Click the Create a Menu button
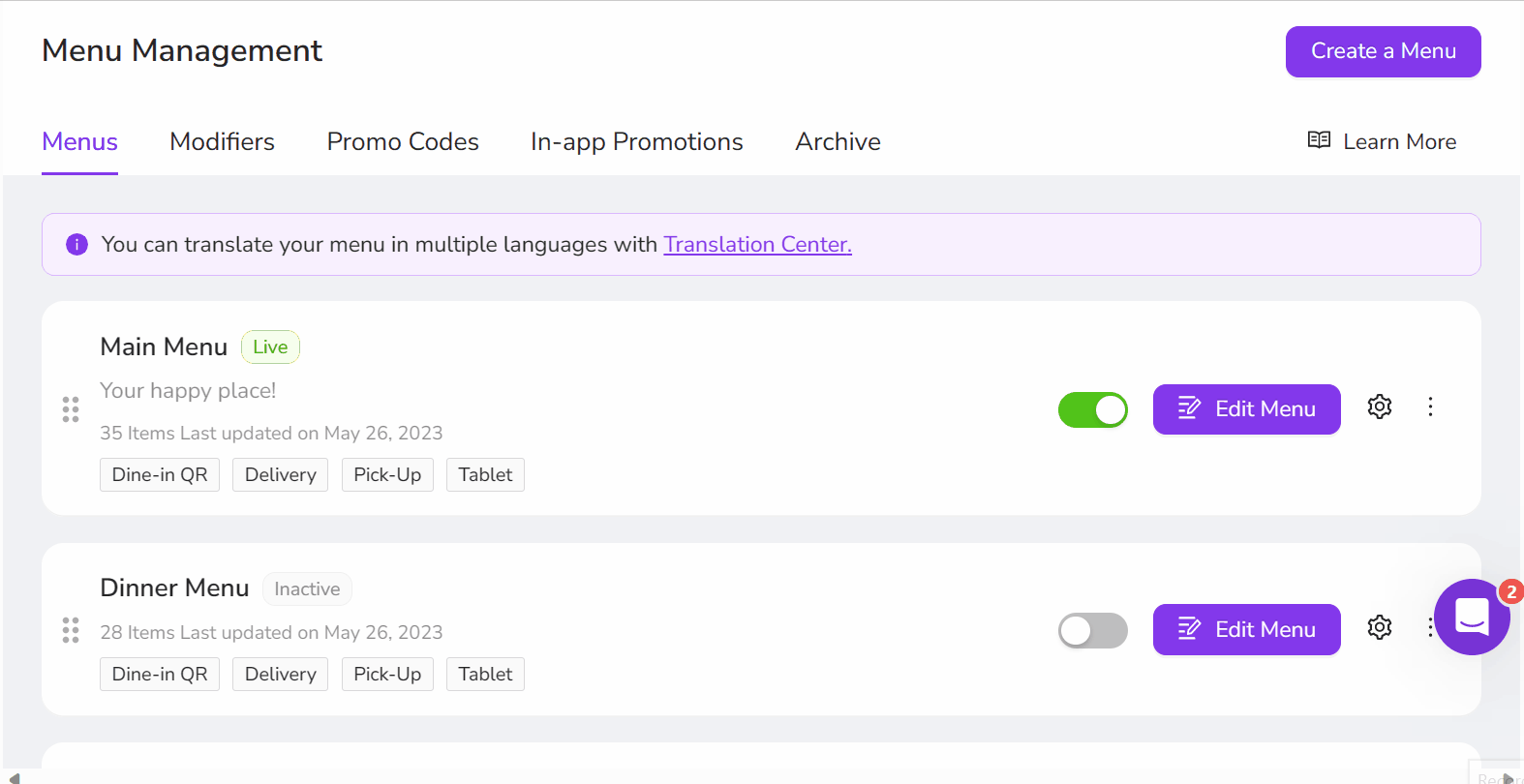Screen dimensions: 1524x784 pos(1383,51)
